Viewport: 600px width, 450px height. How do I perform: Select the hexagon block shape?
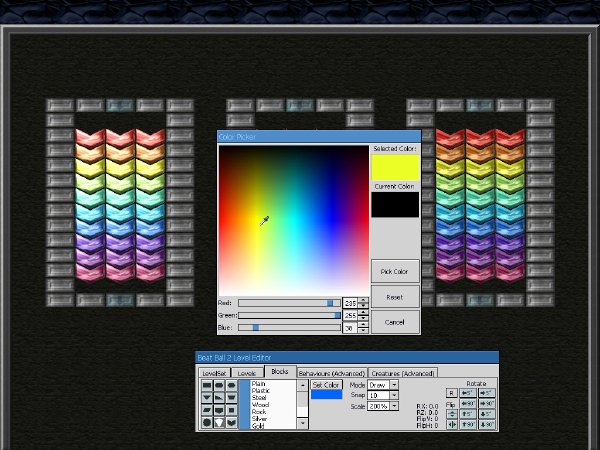(231, 385)
